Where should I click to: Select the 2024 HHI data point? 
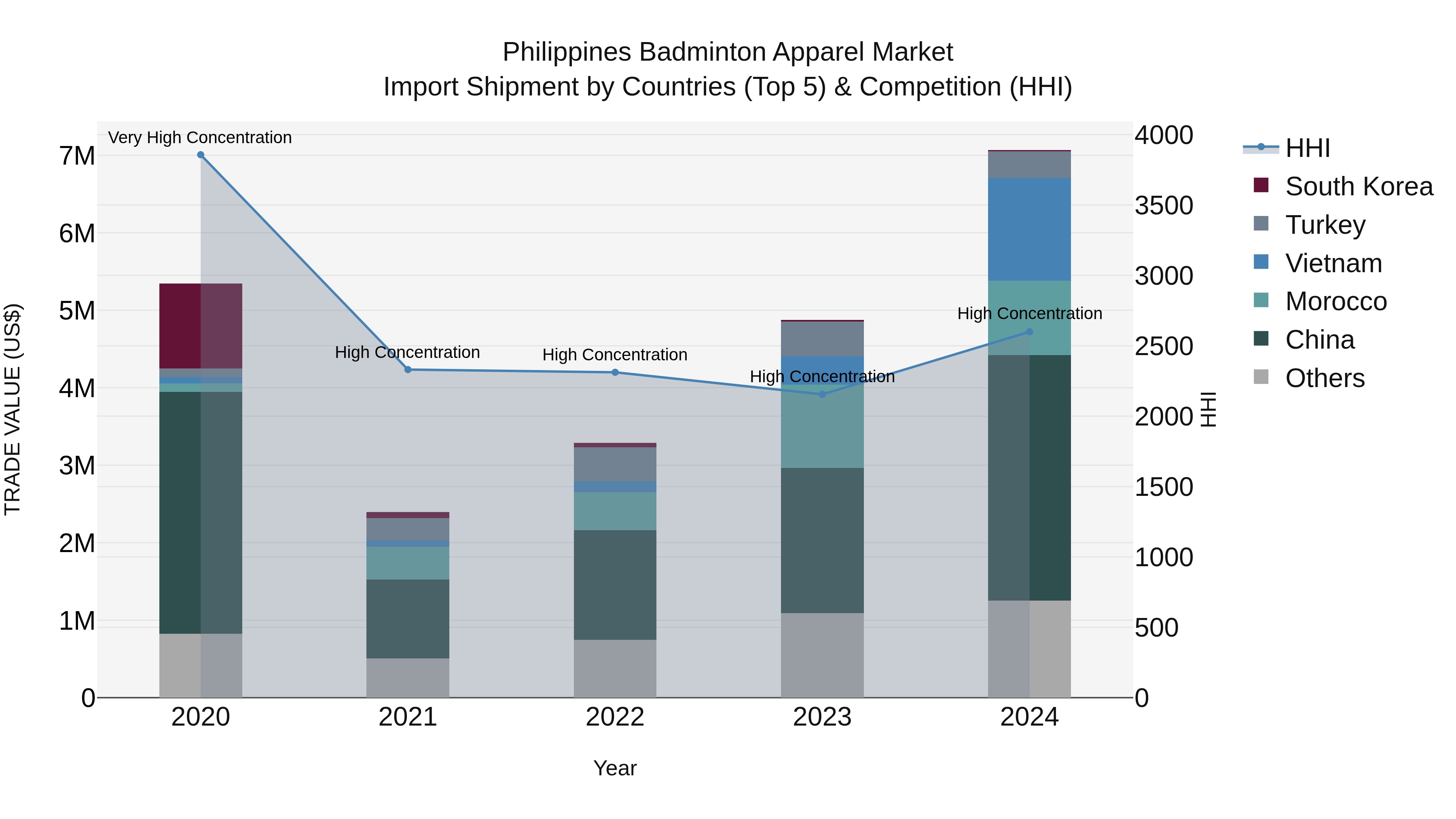click(x=1029, y=332)
